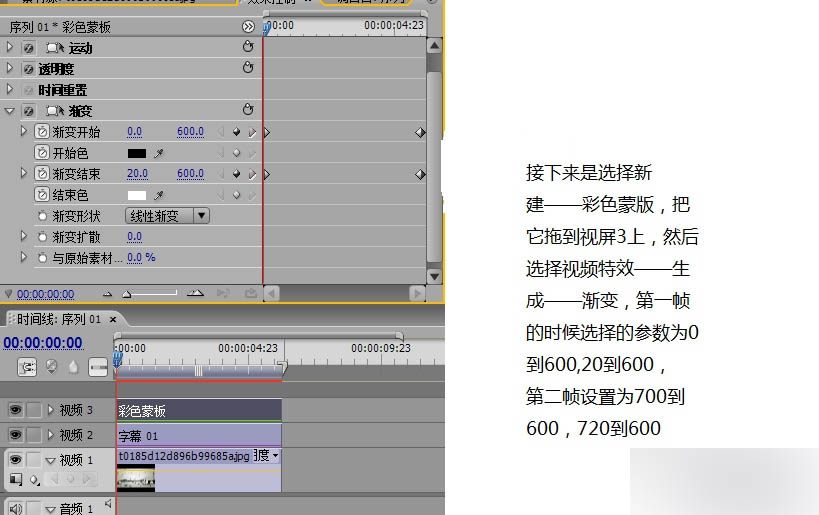The height and width of the screenshot is (515, 819).
Task: Pick the 开始色 eyedropper
Action: tap(159, 153)
